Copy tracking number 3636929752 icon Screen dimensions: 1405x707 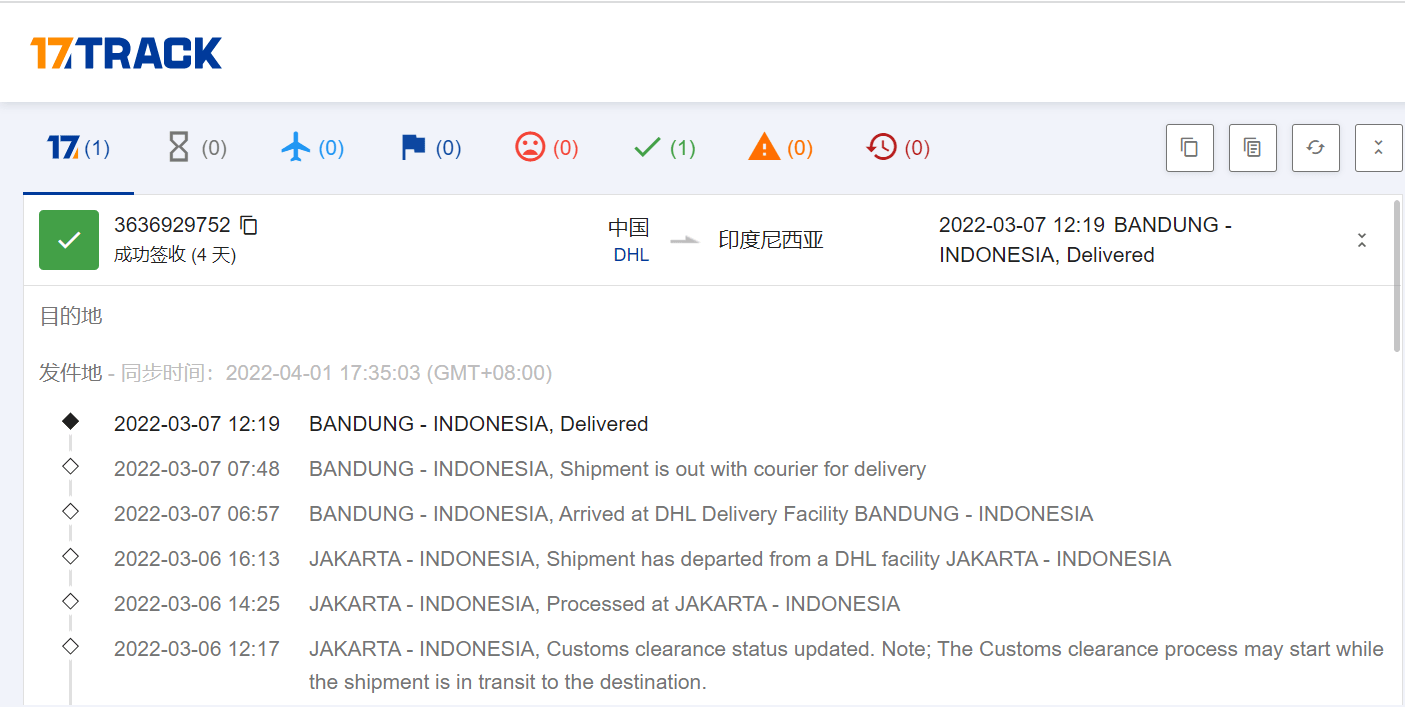point(249,226)
